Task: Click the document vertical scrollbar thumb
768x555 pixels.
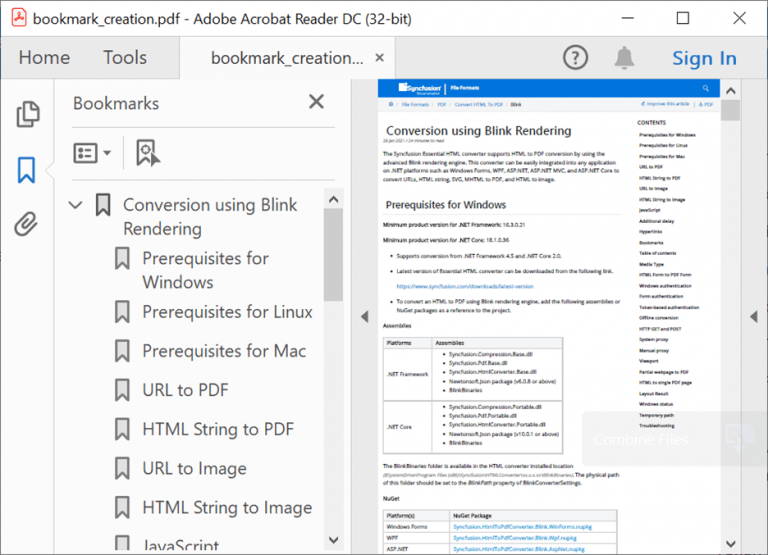Action: 731,110
